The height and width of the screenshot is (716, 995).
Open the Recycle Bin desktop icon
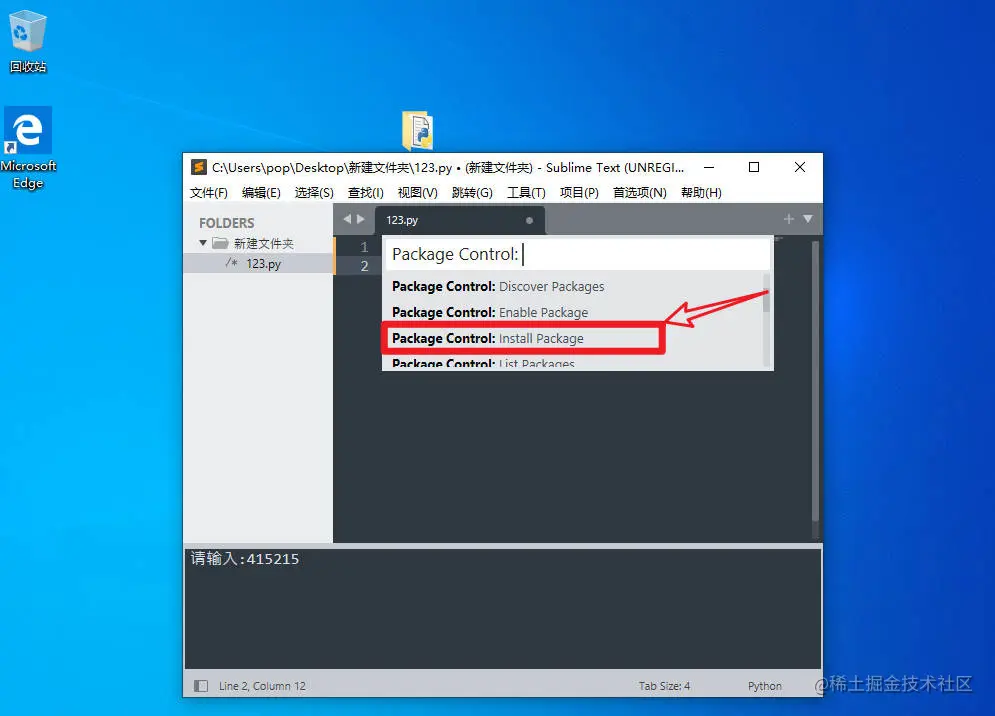pyautogui.click(x=27, y=41)
